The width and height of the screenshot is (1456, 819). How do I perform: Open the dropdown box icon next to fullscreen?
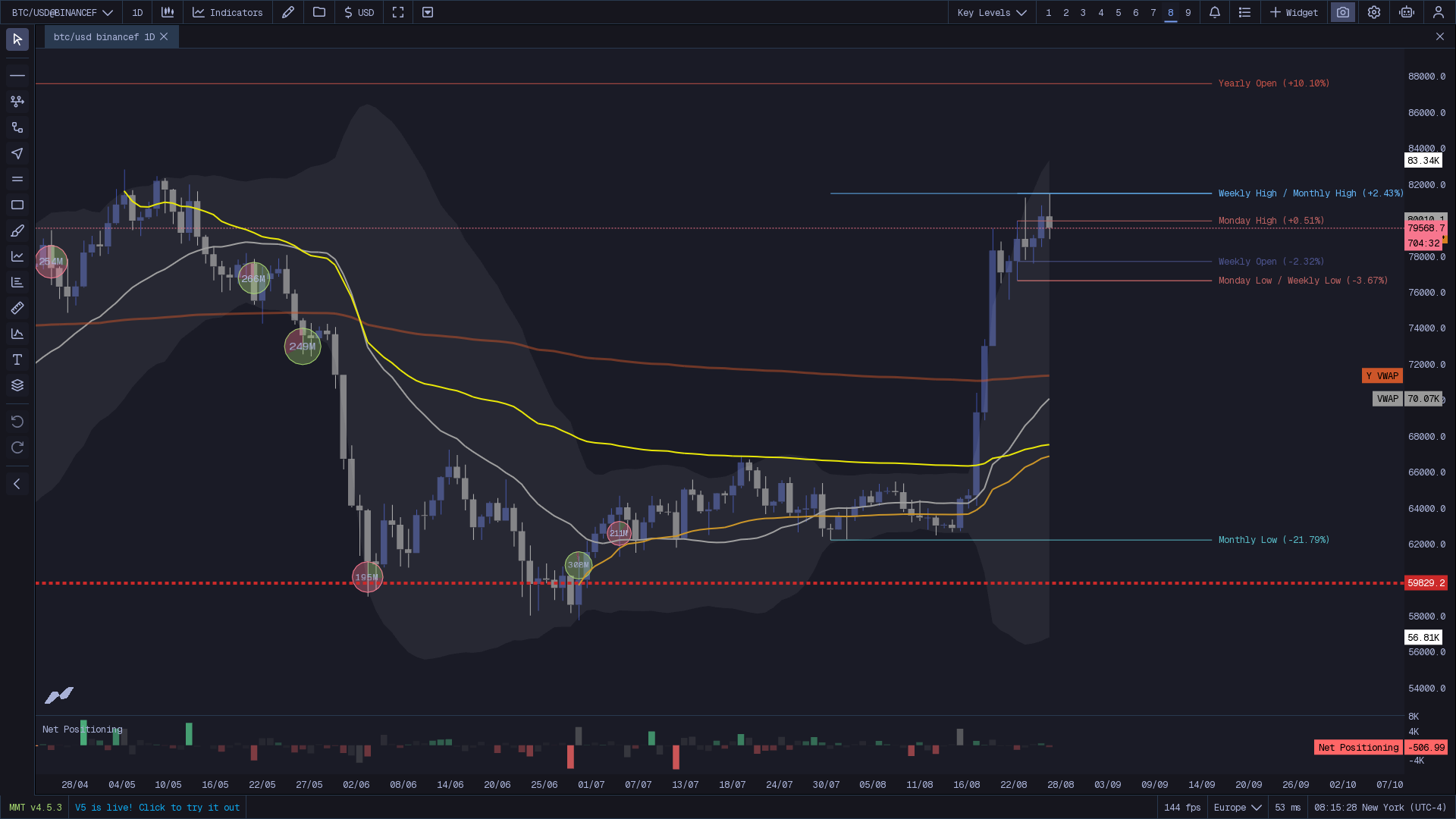coord(428,12)
